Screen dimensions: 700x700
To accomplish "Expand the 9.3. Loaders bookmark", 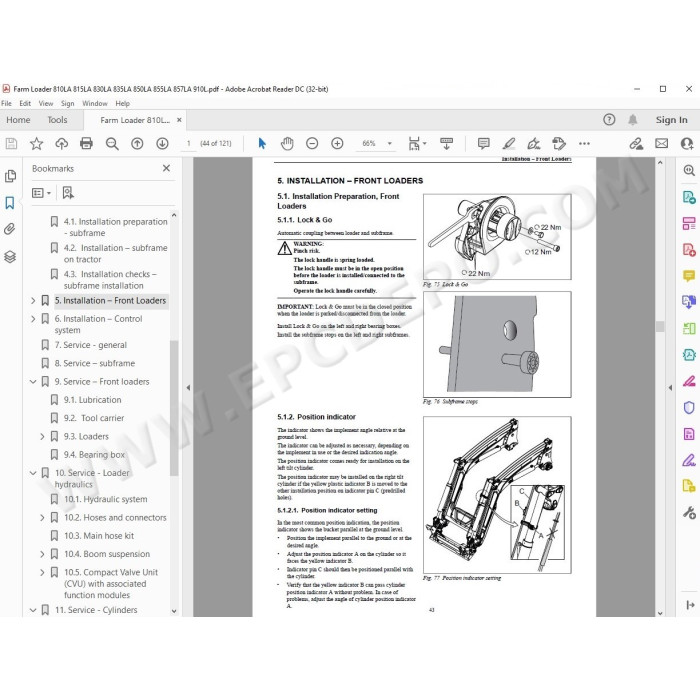I will point(42,437).
